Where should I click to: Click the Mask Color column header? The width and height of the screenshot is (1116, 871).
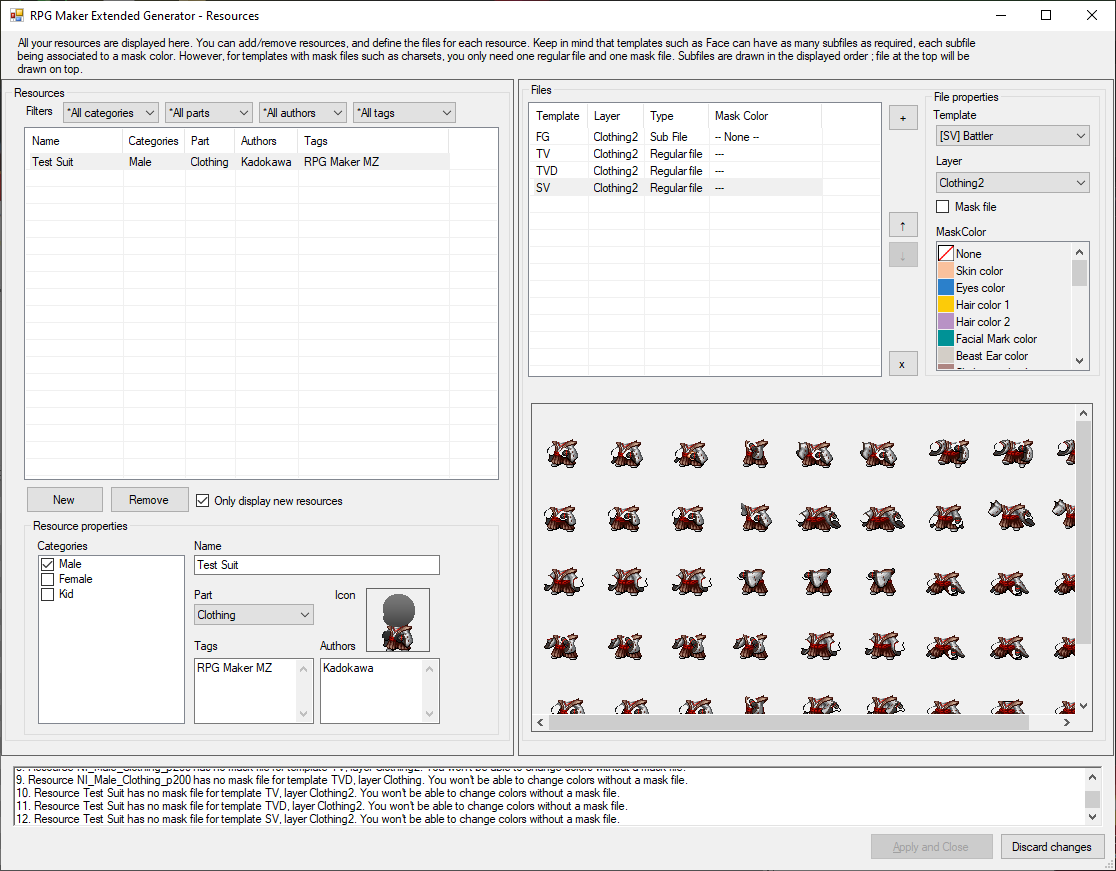(x=765, y=116)
